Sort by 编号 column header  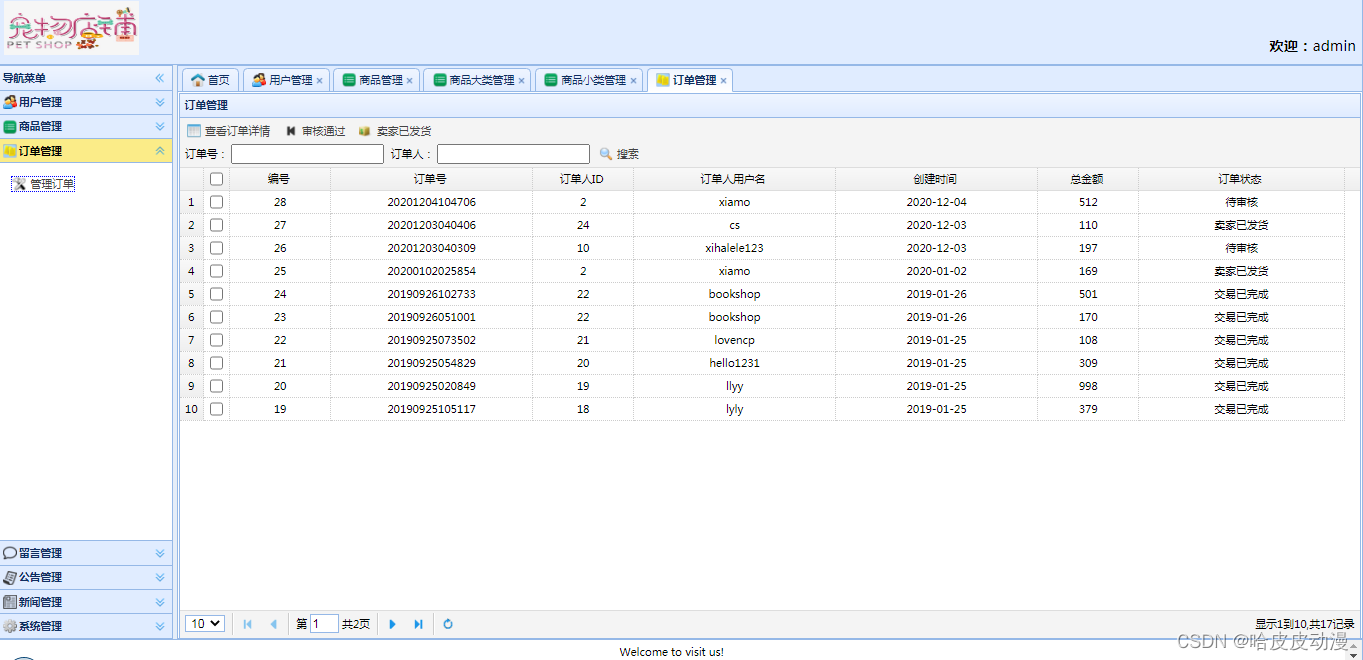(x=279, y=179)
